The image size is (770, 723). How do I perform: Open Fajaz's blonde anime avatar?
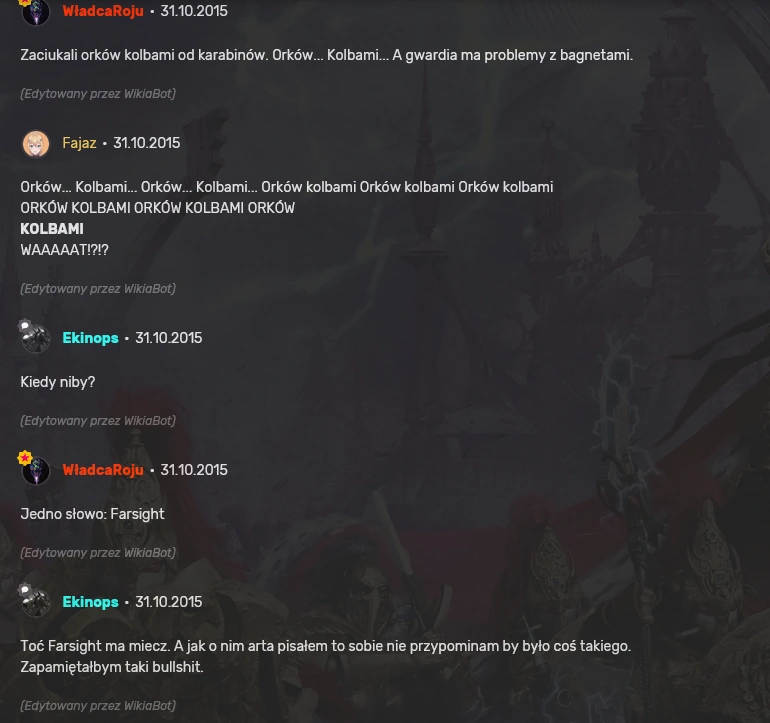pos(36,143)
